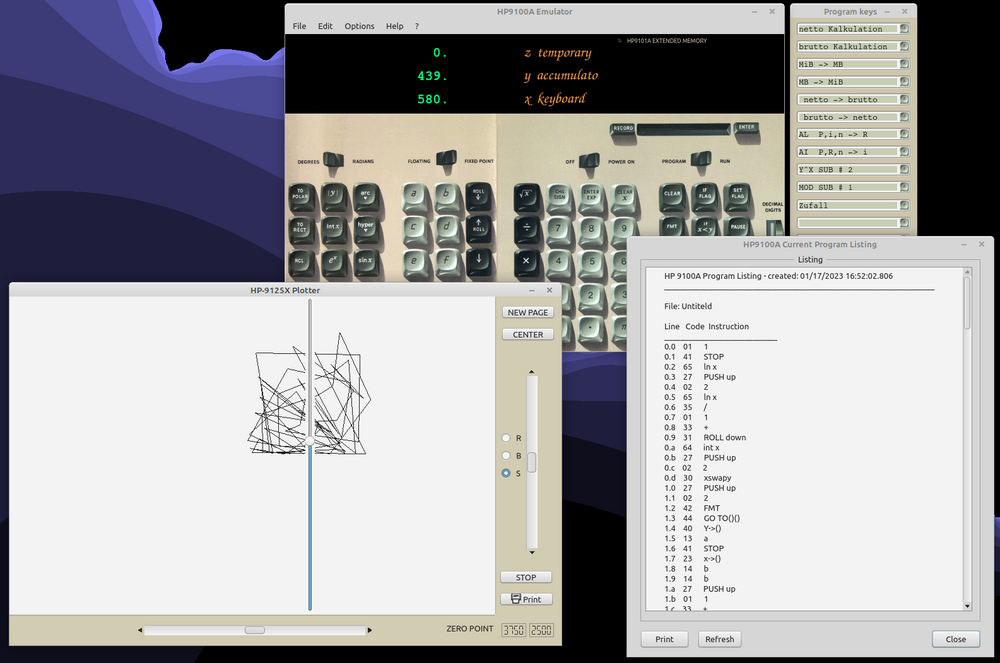Open the Options menu
The height and width of the screenshot is (663, 1000).
tap(359, 26)
